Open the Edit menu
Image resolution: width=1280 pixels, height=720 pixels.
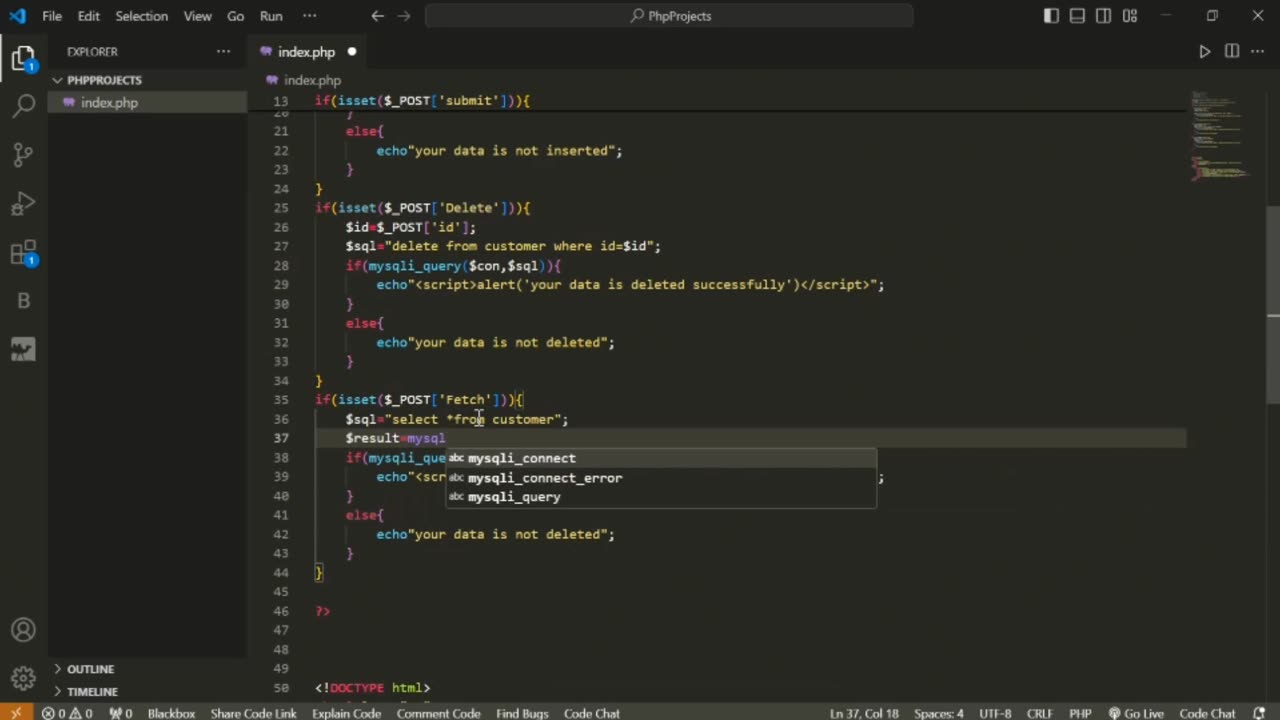89,16
